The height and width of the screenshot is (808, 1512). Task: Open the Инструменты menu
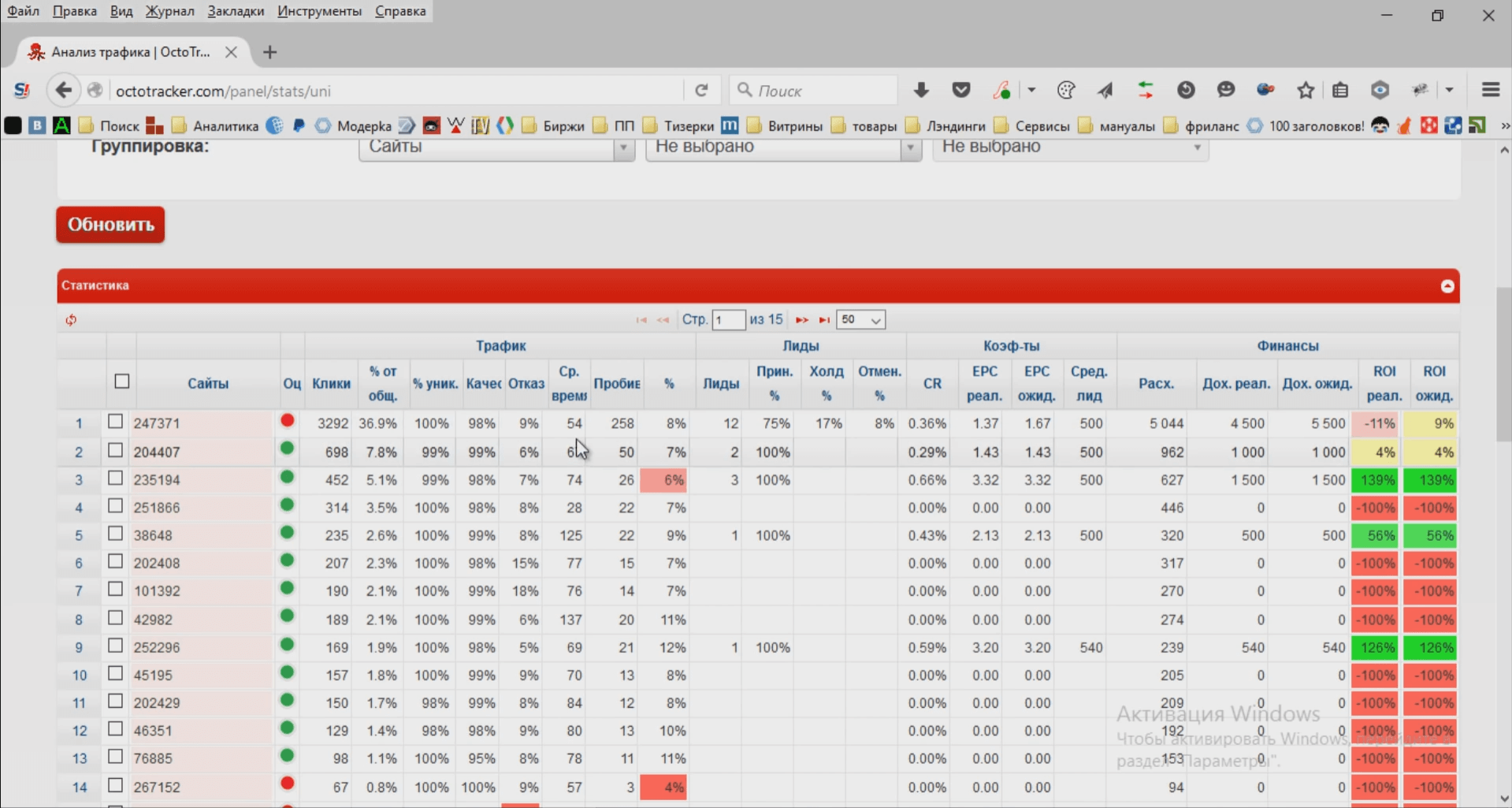[320, 11]
